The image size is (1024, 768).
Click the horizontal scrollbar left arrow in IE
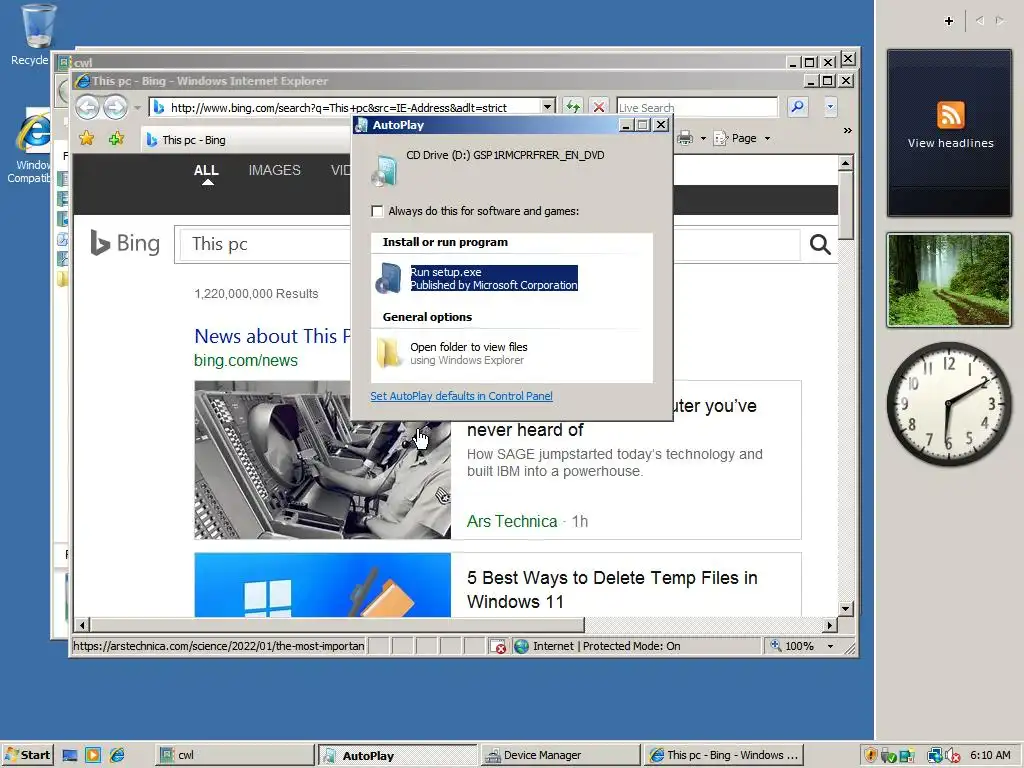coord(82,625)
